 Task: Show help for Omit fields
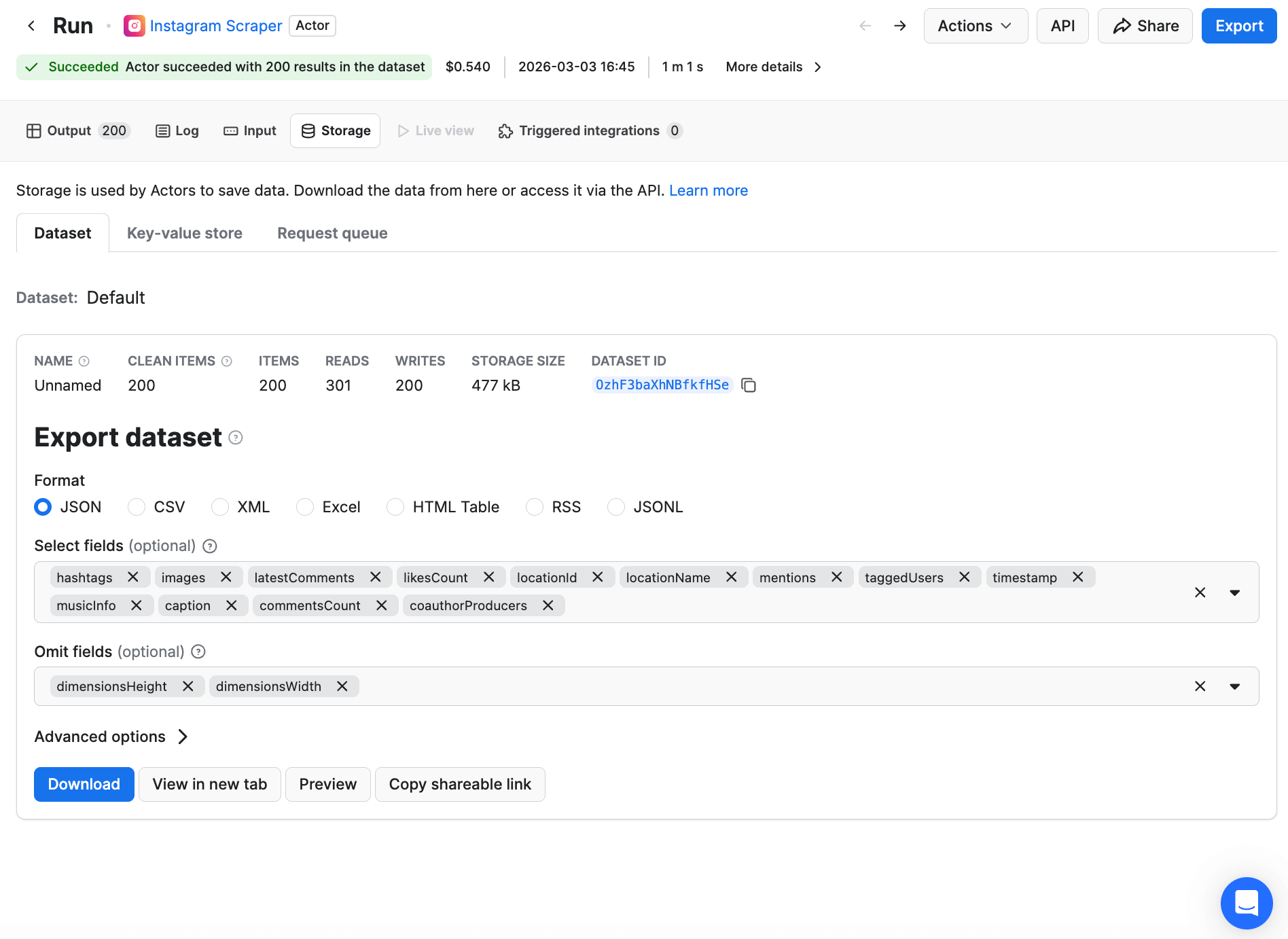[198, 652]
